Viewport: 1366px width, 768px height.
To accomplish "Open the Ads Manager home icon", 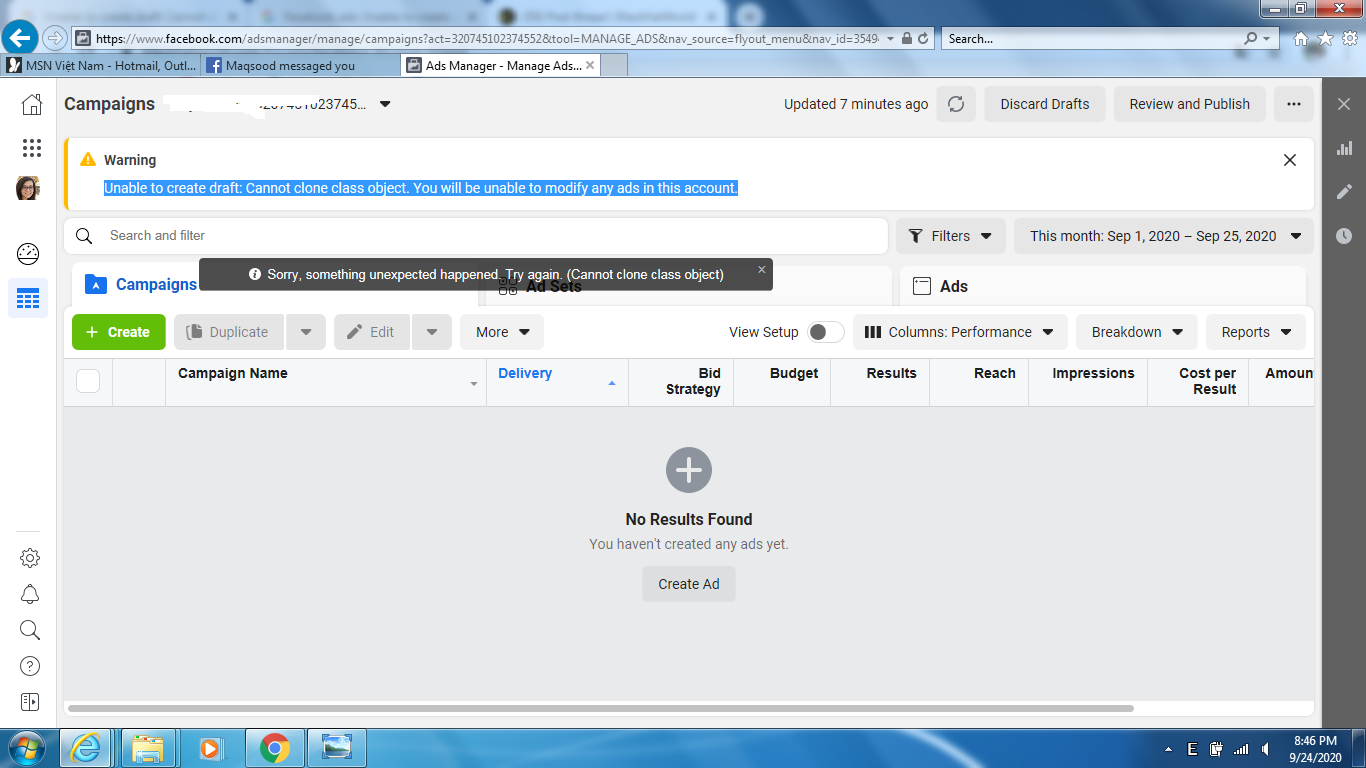I will pyautogui.click(x=32, y=104).
